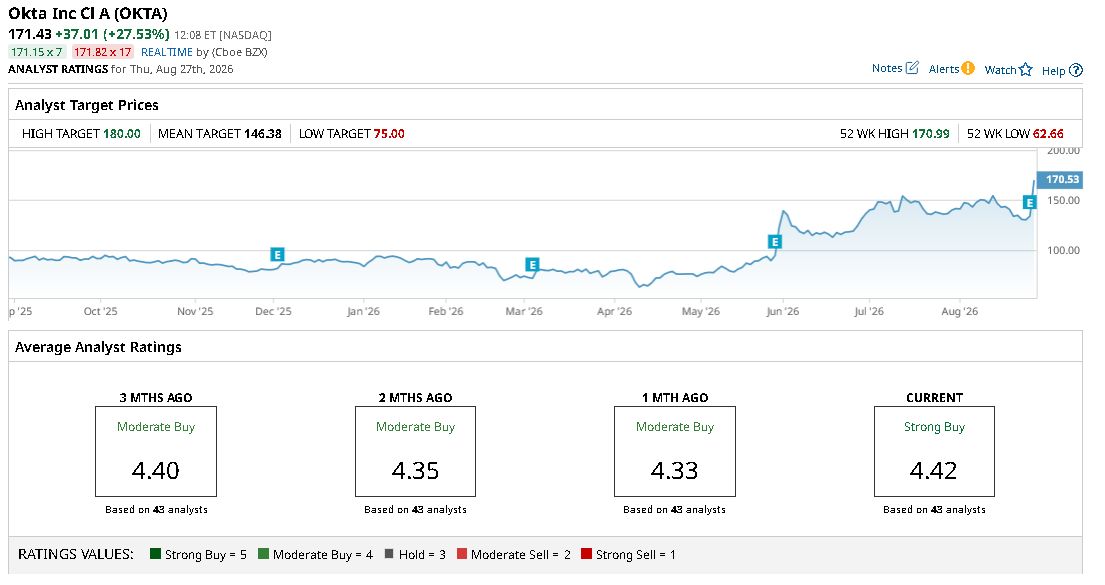The height and width of the screenshot is (585, 1105).
Task: Click the RATINGS VALUES: label
Action: pyautogui.click(x=75, y=554)
